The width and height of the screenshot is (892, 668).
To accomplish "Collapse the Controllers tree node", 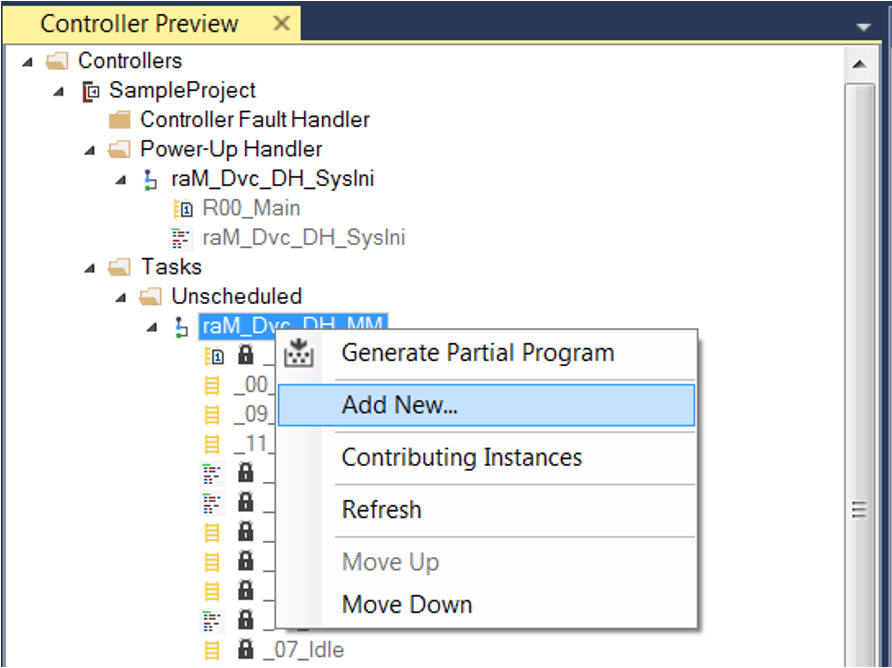I will [x=27, y=61].
